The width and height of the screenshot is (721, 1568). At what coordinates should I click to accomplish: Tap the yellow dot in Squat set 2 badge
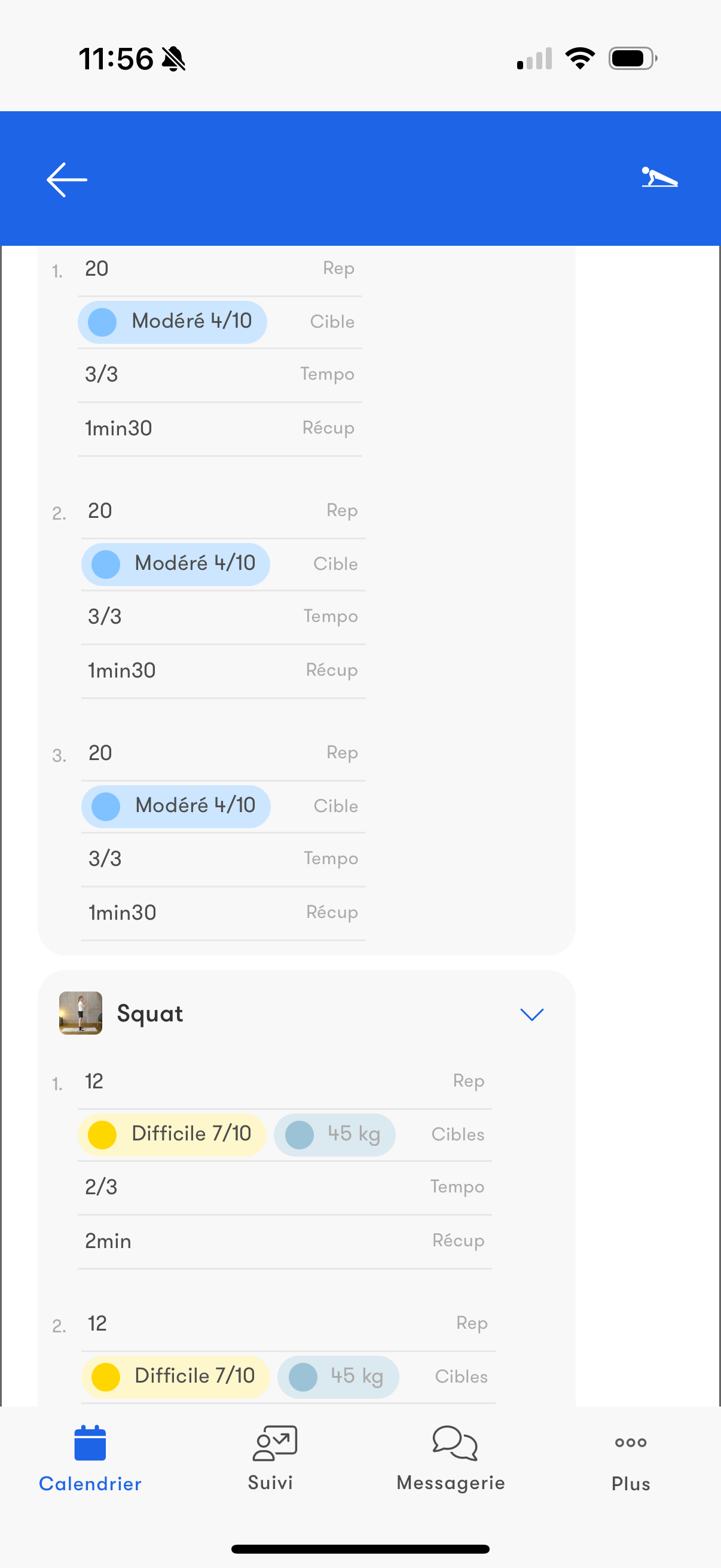click(x=105, y=1377)
